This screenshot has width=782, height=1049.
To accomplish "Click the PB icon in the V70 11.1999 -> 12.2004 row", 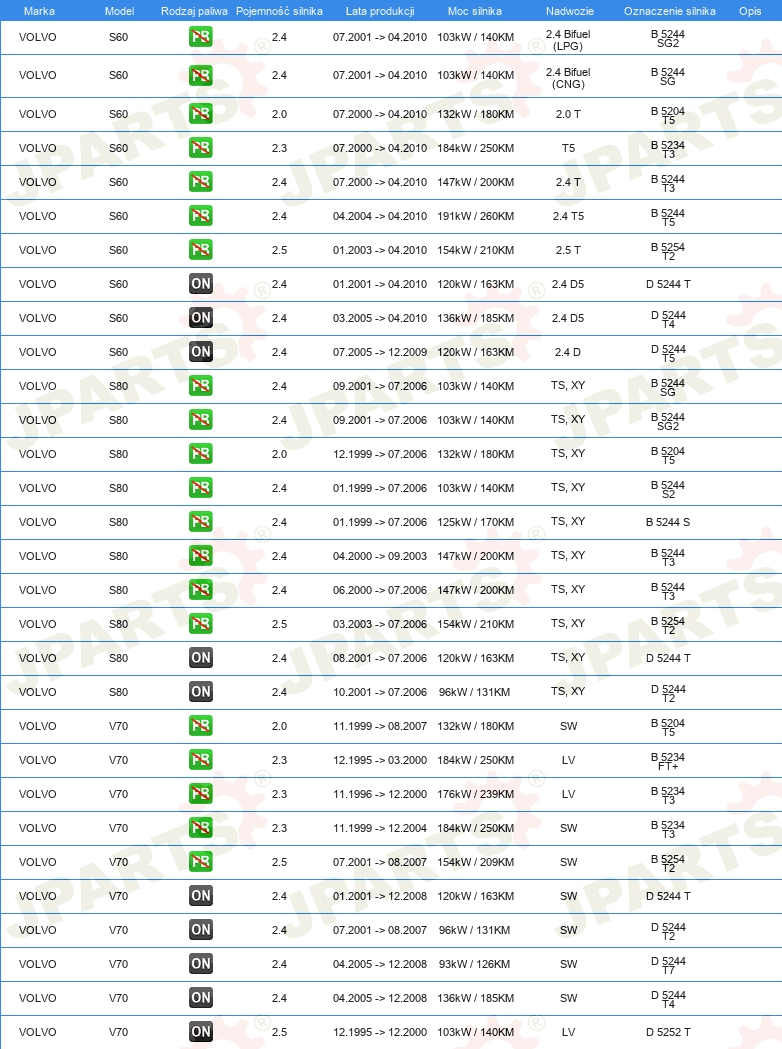I will tap(201, 828).
